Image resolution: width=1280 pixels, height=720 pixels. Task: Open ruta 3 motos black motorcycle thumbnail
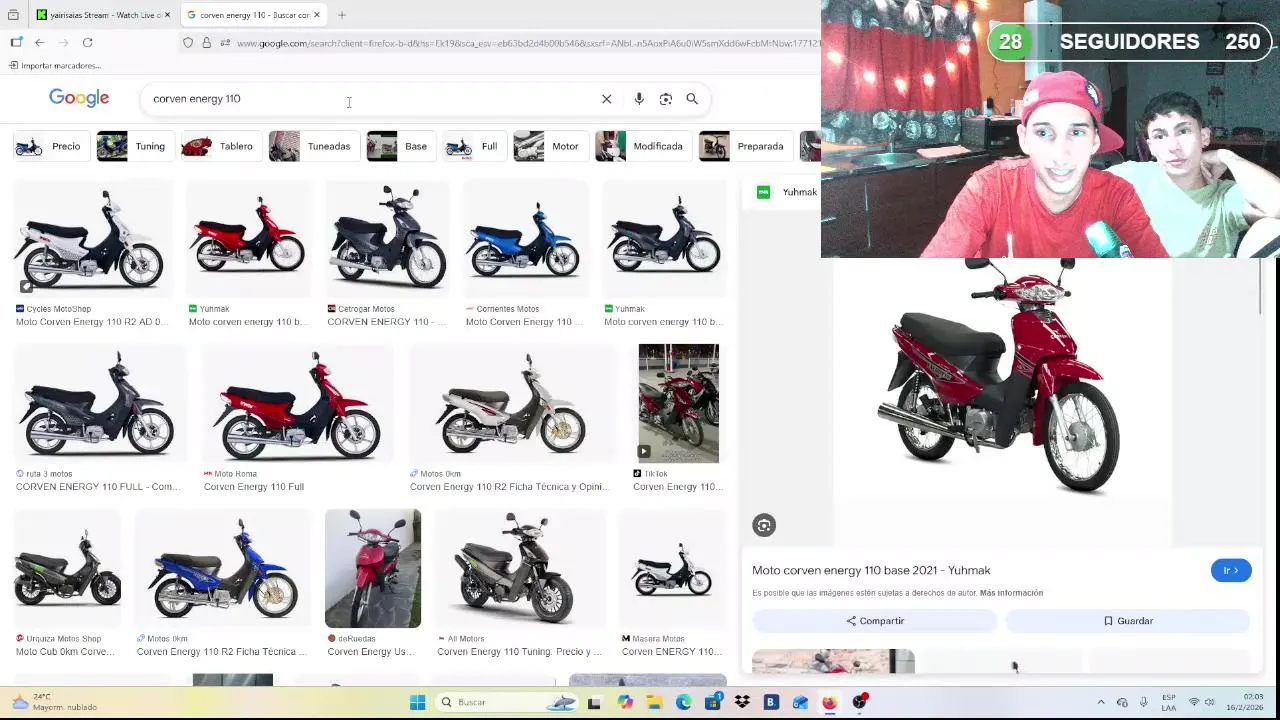point(98,403)
